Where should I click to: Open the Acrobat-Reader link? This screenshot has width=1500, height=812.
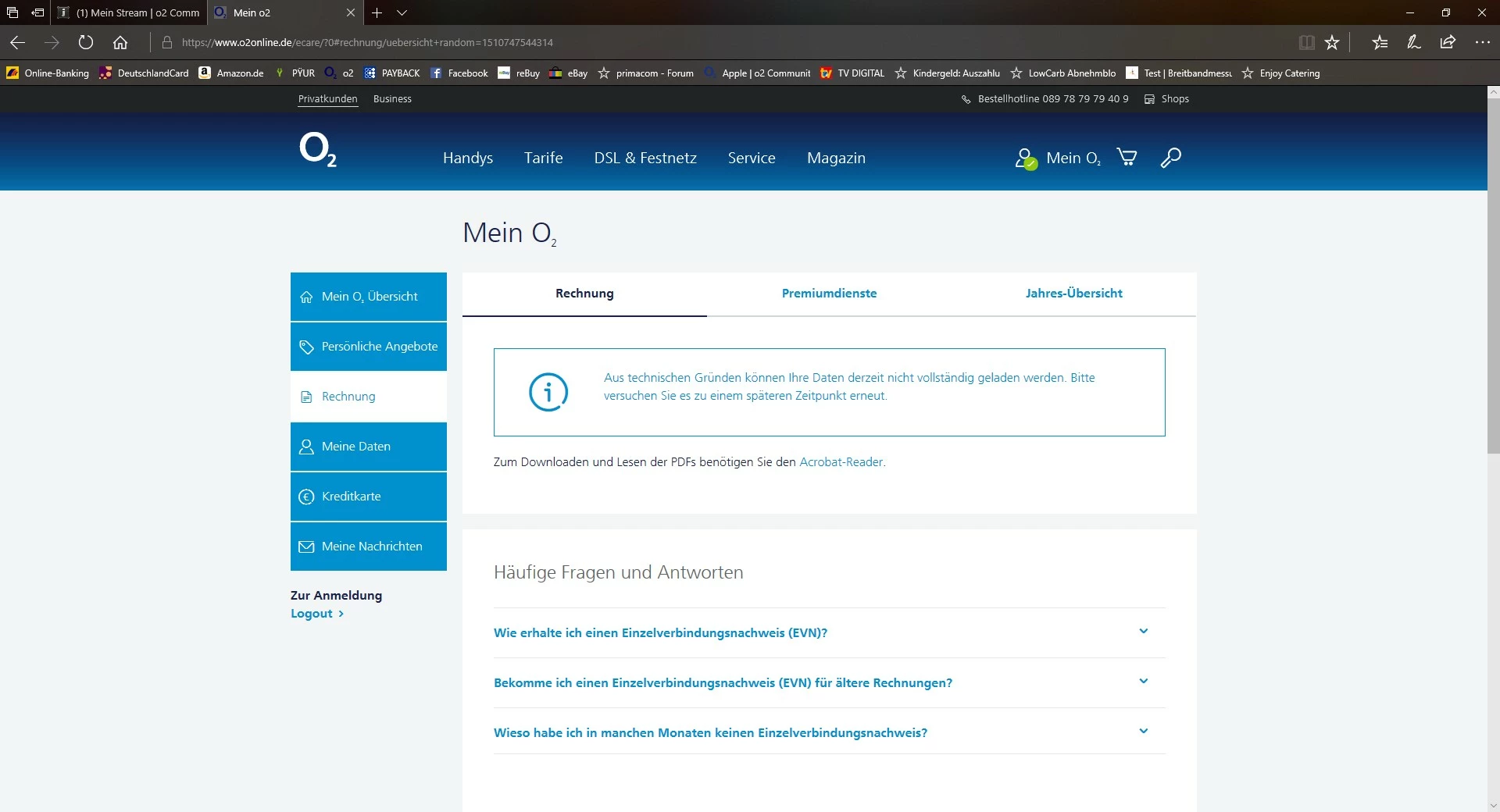coord(841,461)
